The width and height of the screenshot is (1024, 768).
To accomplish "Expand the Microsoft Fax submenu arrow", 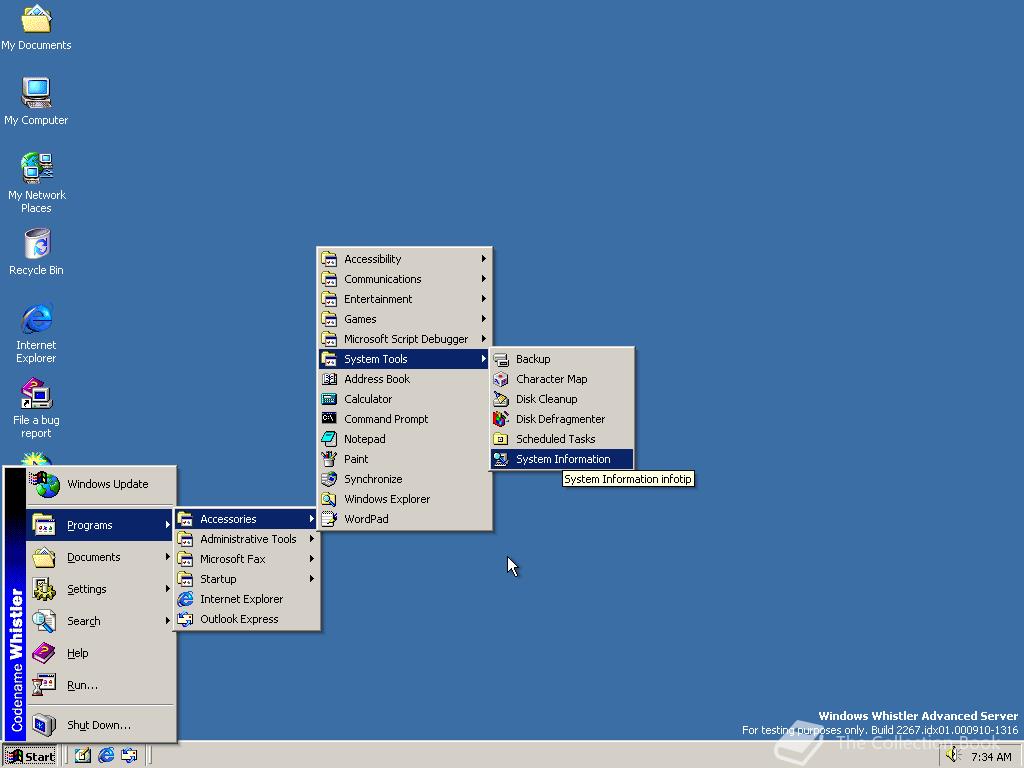I will coord(312,559).
